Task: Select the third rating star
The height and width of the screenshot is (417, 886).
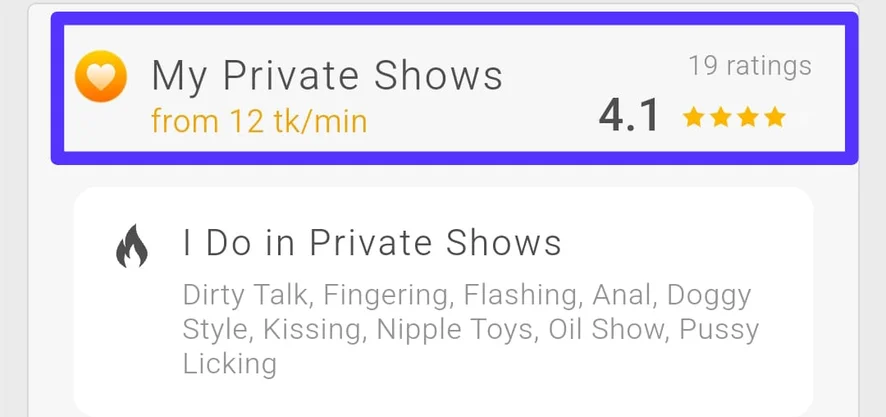Action: pos(747,118)
